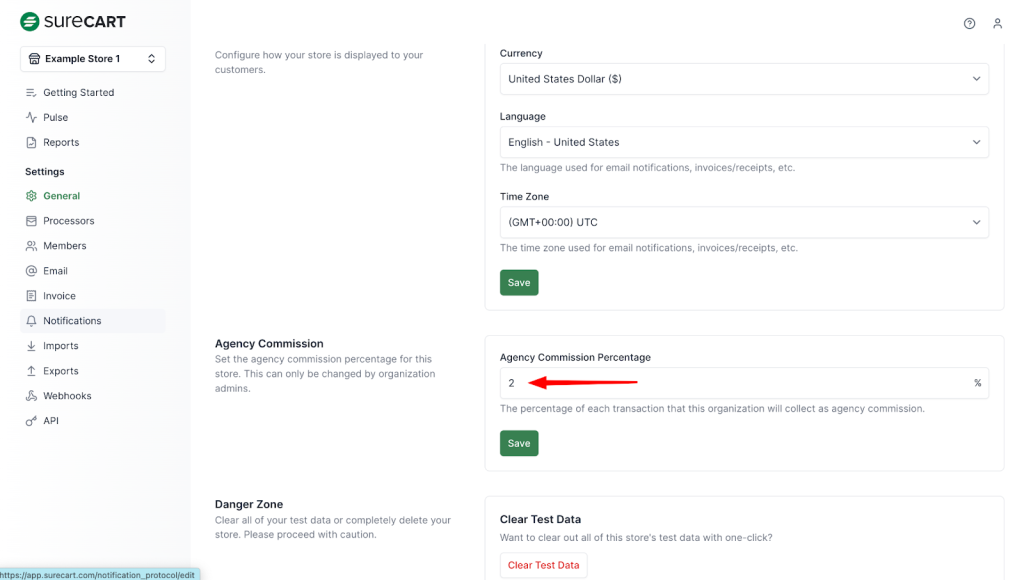The width and height of the screenshot is (1024, 580).
Task: Save the Agency Commission percentage
Action: (519, 443)
